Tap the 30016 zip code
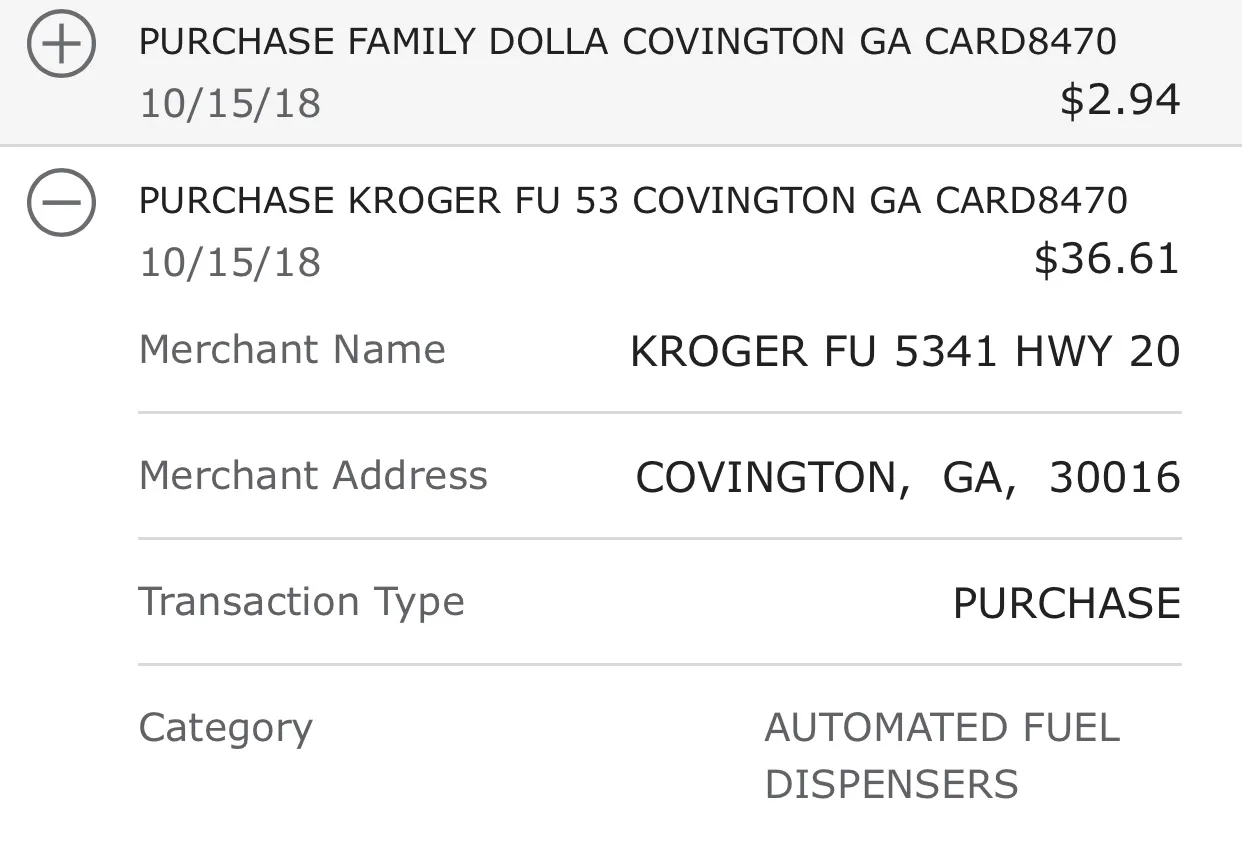 [x=1114, y=478]
